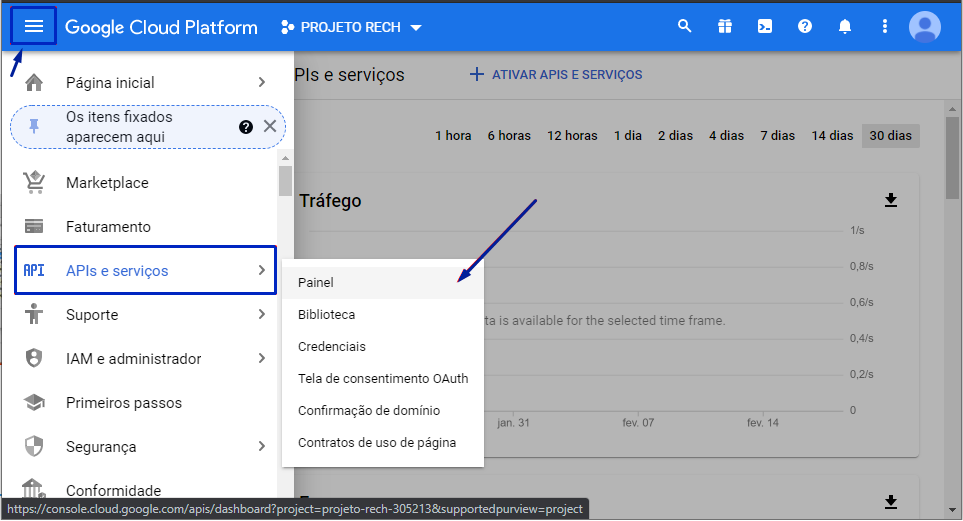Click ATIVAR APIS E SERVIÇOS button
The width and height of the screenshot is (963, 521).
[556, 75]
